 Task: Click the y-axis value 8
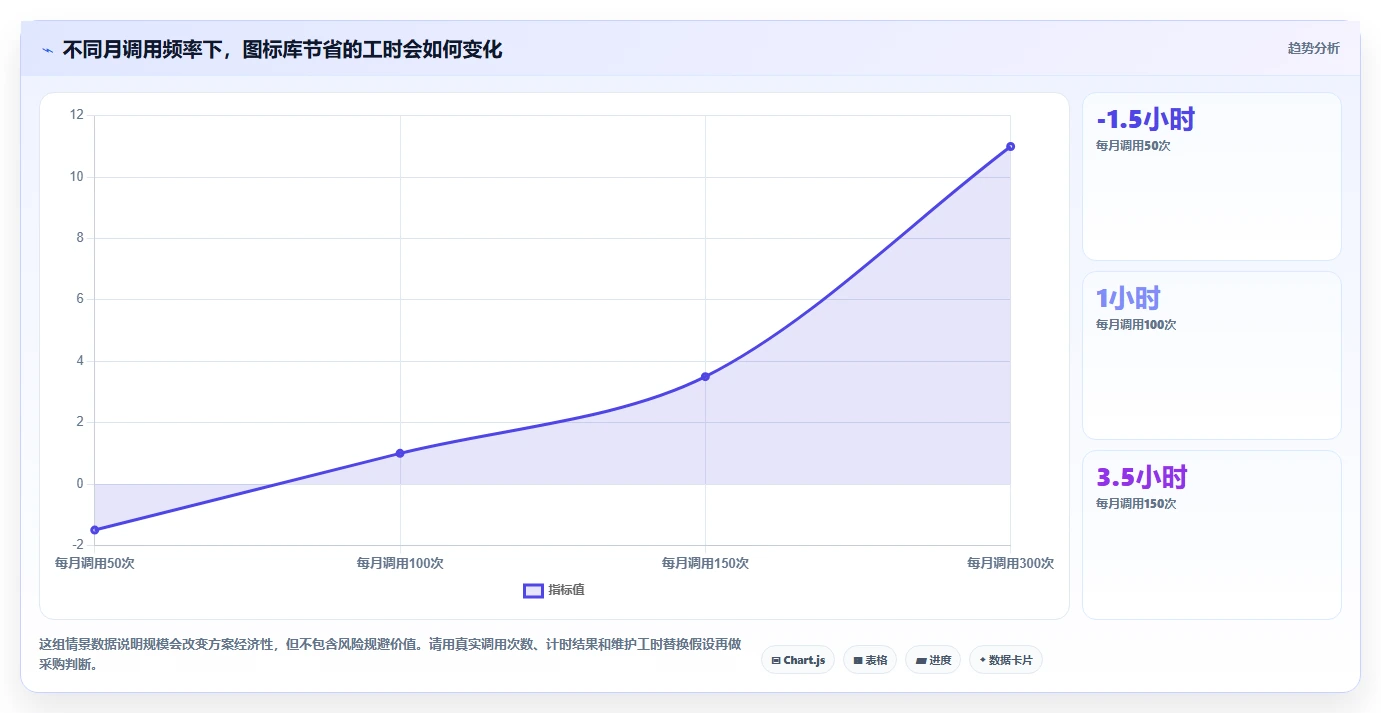[80, 238]
